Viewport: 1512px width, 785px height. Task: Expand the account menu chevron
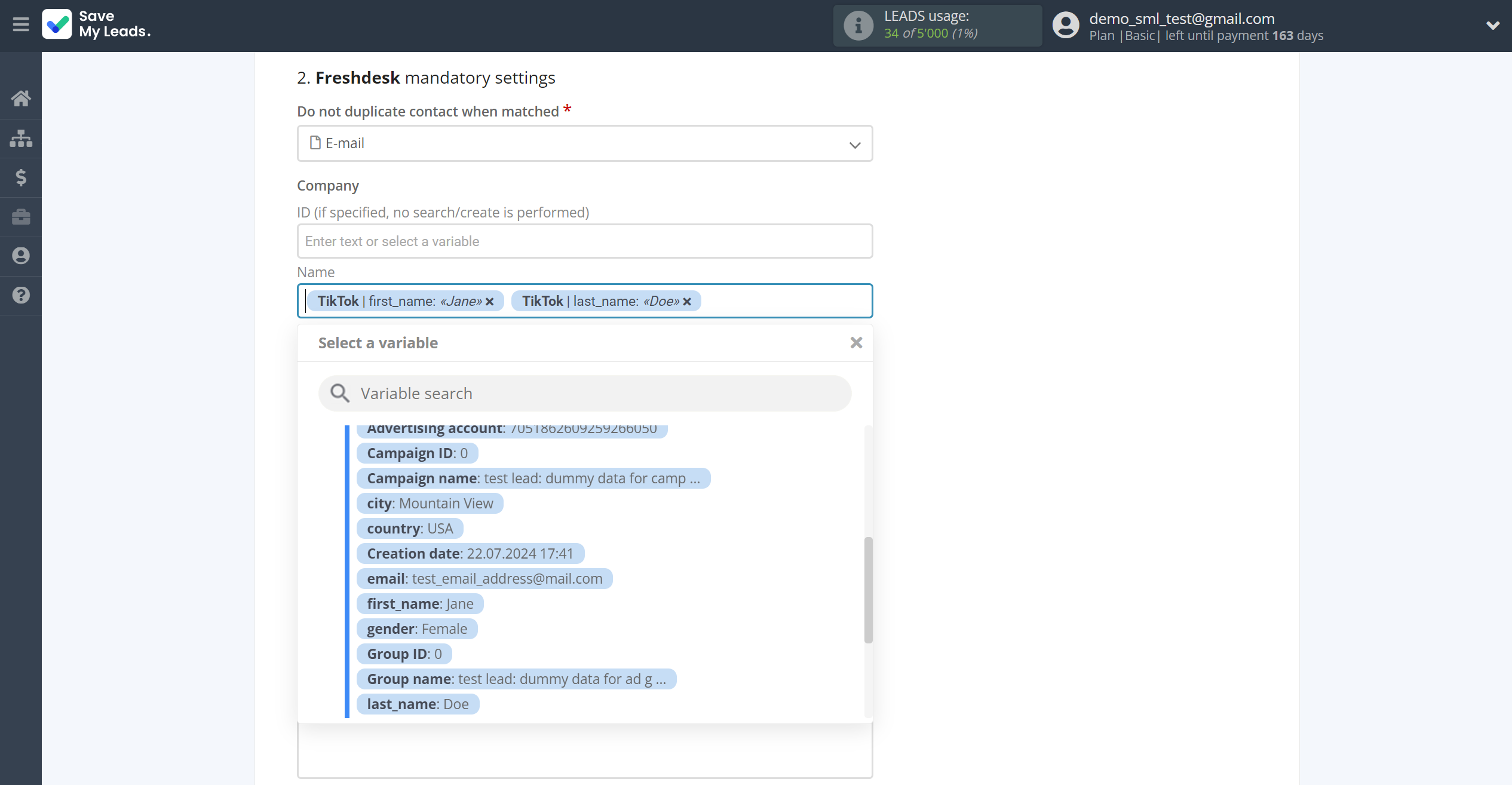pos(1492,25)
